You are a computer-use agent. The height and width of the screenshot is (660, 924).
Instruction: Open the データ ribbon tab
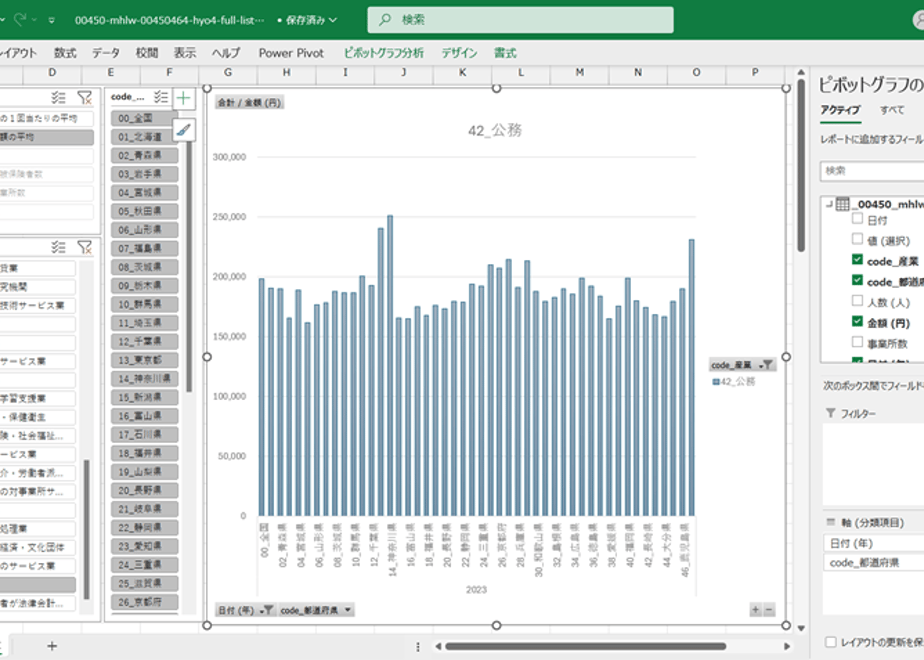point(106,53)
